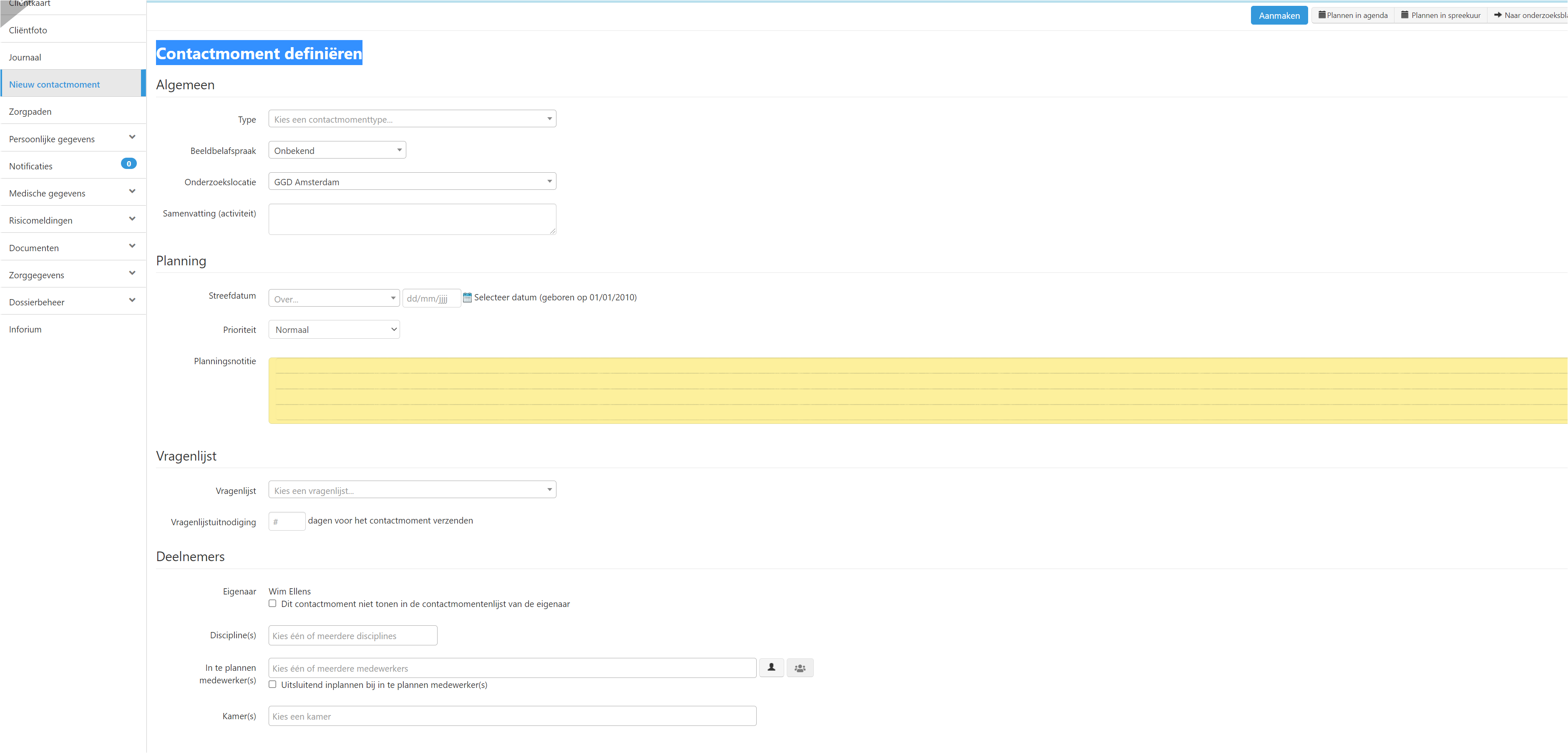This screenshot has width=1568, height=753.
Task: Click the calendar icon next to Streefdatum
Action: [467, 298]
